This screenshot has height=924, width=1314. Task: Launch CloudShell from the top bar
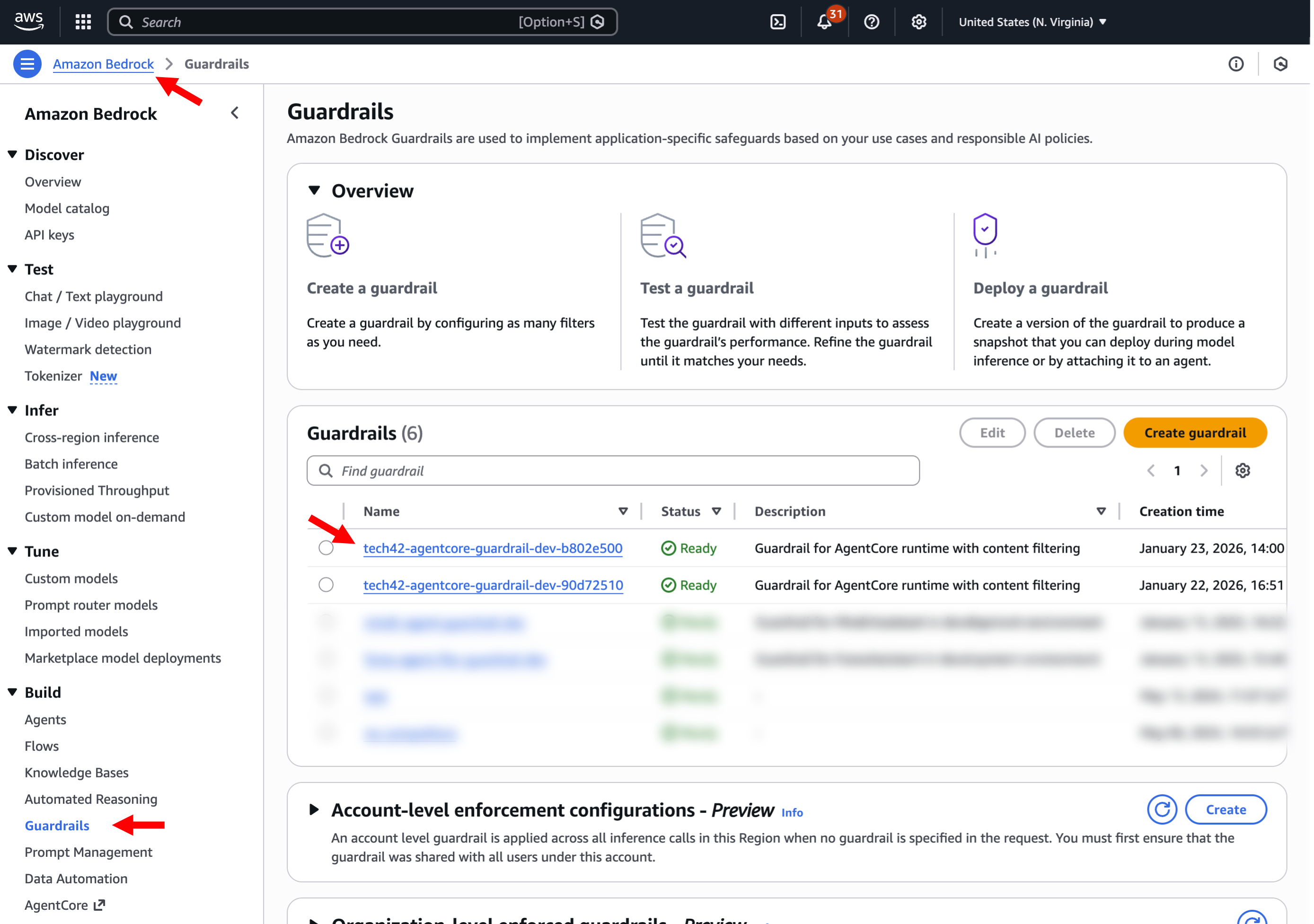click(x=778, y=22)
